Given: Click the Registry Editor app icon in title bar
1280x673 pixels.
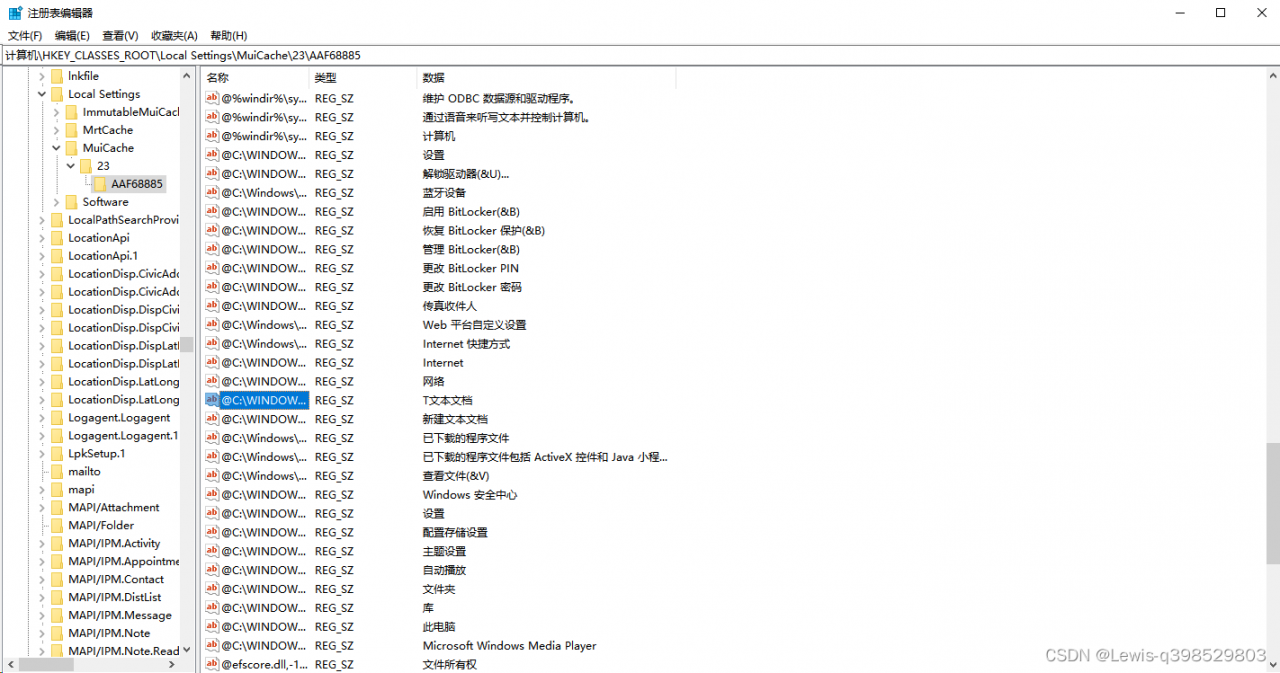Looking at the screenshot, I should 15,13.
